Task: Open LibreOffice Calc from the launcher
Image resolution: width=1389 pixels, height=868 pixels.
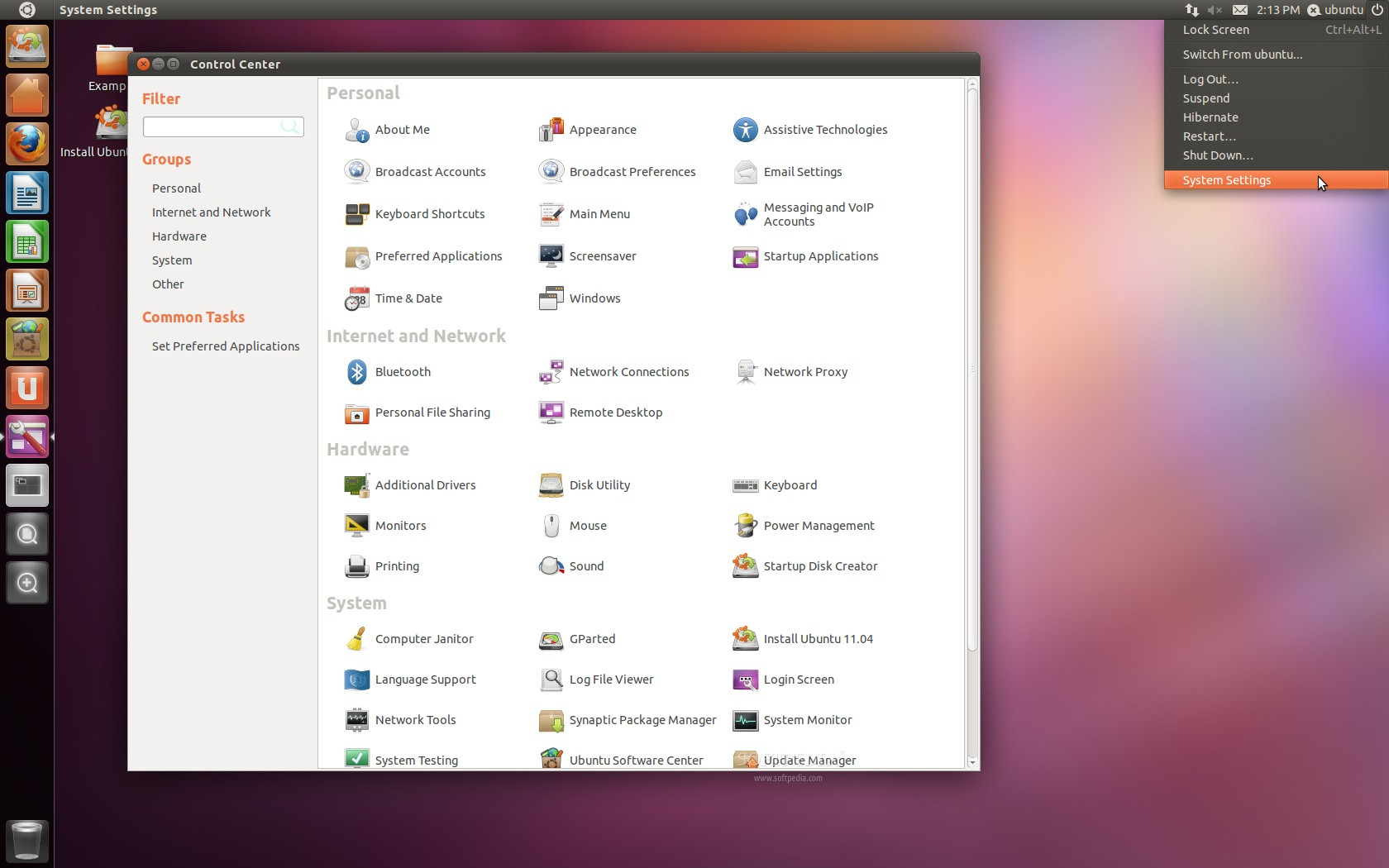Action: coord(27,242)
